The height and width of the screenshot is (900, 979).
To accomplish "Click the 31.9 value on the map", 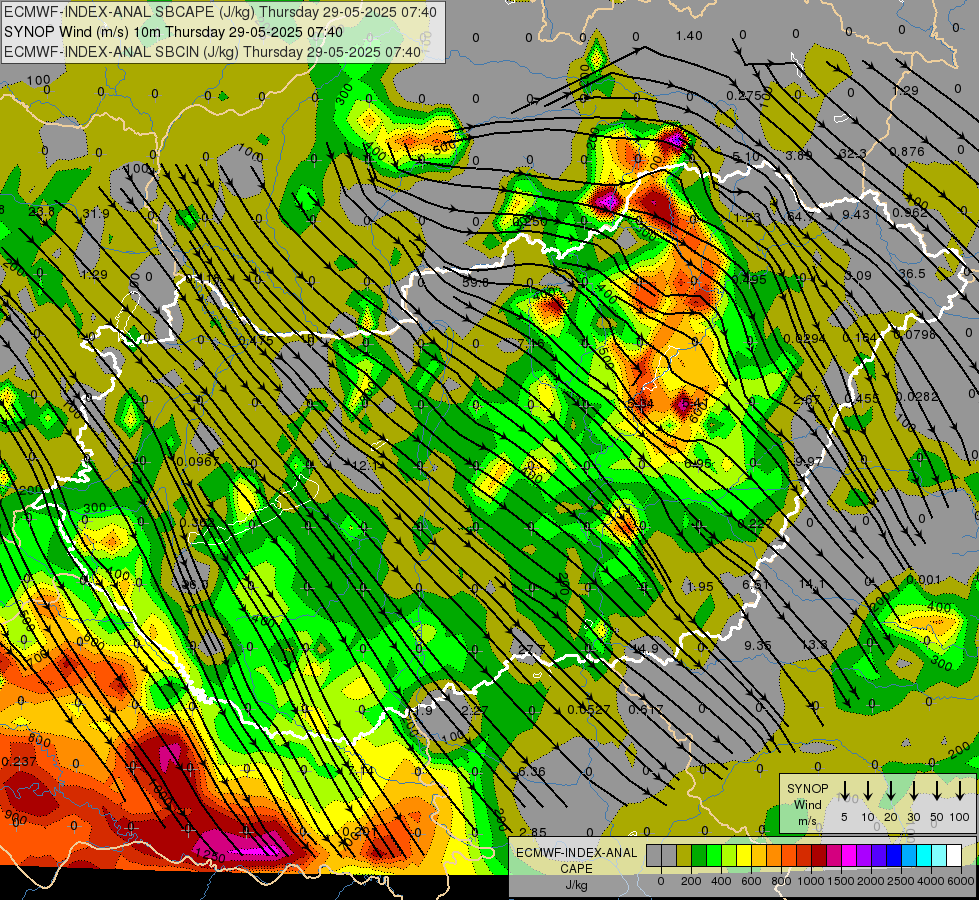I will pos(96,214).
